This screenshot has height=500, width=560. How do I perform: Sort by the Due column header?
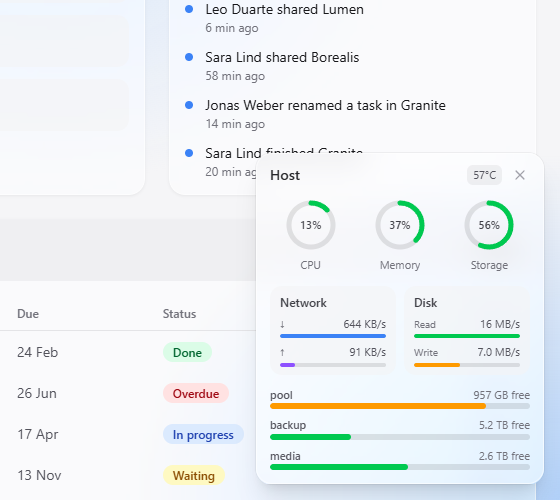pyautogui.click(x=28, y=314)
